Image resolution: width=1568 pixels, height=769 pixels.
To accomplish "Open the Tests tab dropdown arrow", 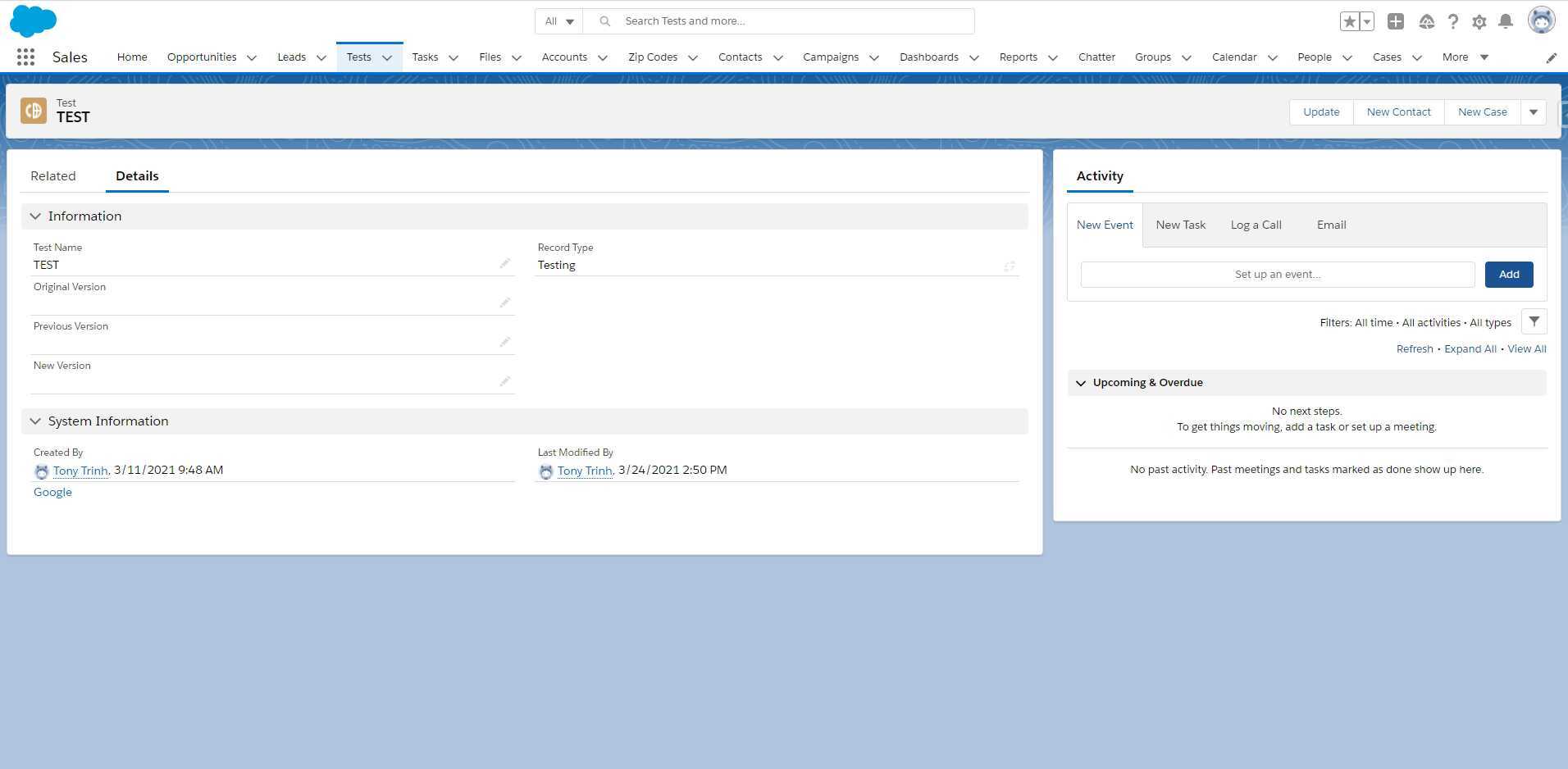I will pos(385,57).
